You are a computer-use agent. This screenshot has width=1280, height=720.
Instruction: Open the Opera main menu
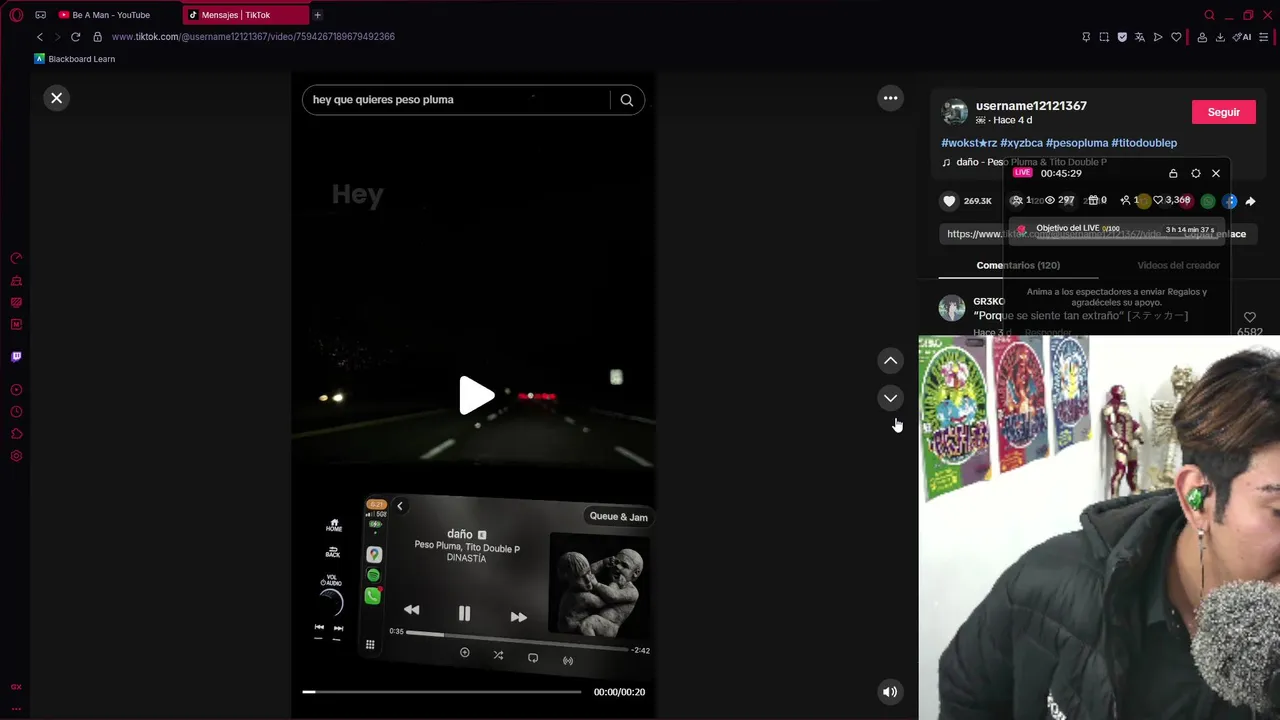pyautogui.click(x=16, y=15)
